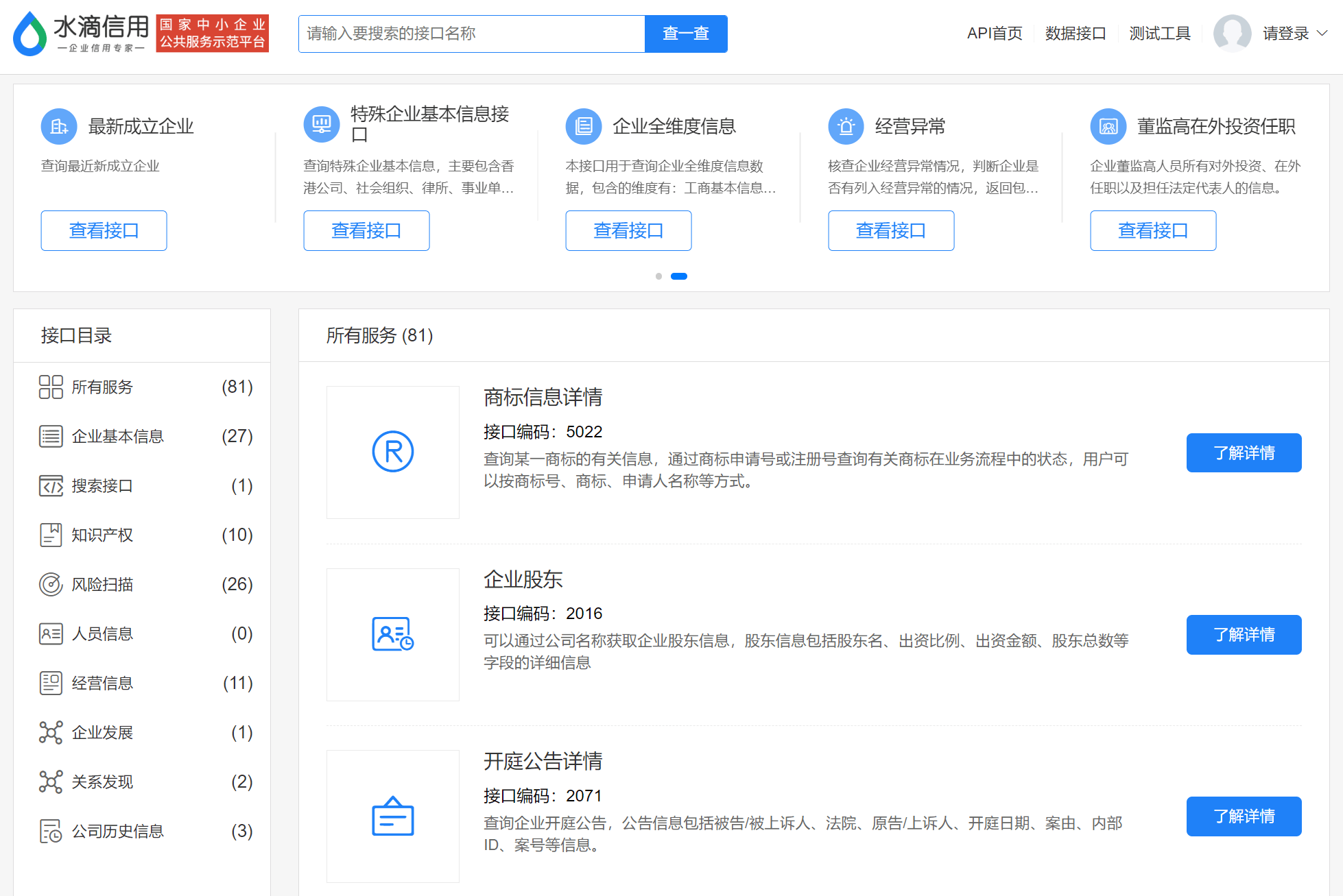Click the 企业全维度信息 document icon

pyautogui.click(x=583, y=126)
